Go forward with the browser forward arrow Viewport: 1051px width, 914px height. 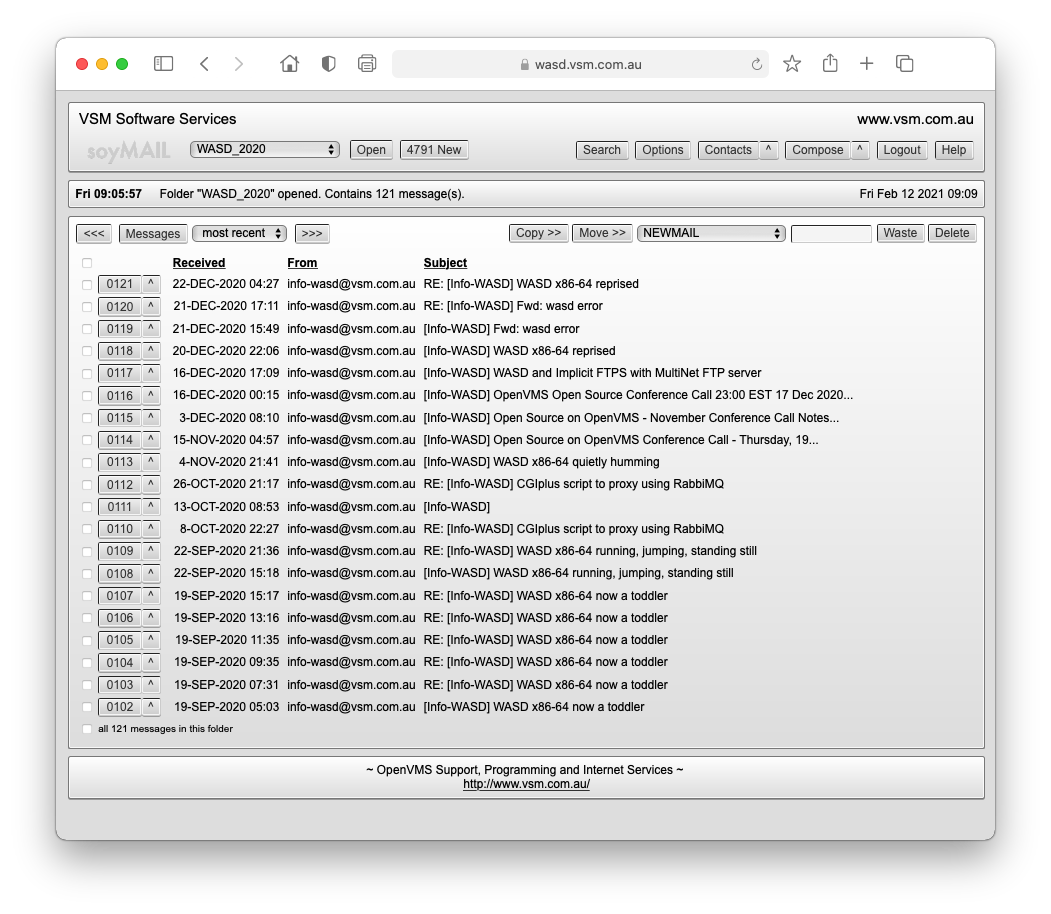tap(239, 64)
